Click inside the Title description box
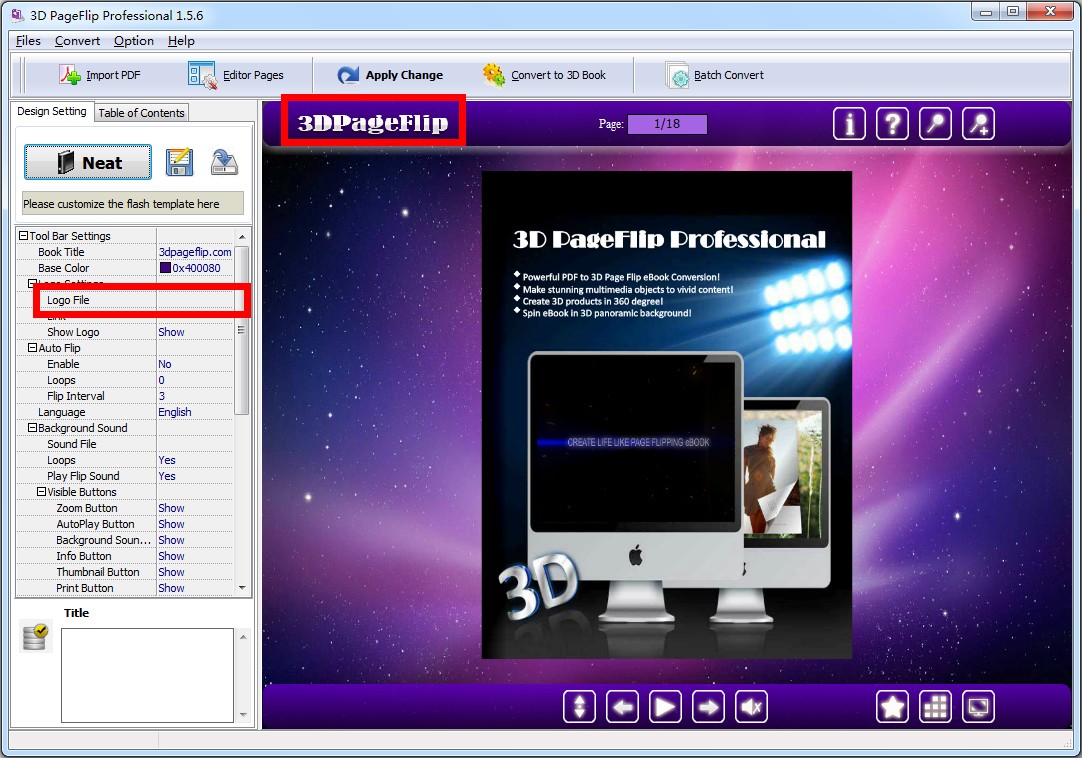 [x=148, y=675]
